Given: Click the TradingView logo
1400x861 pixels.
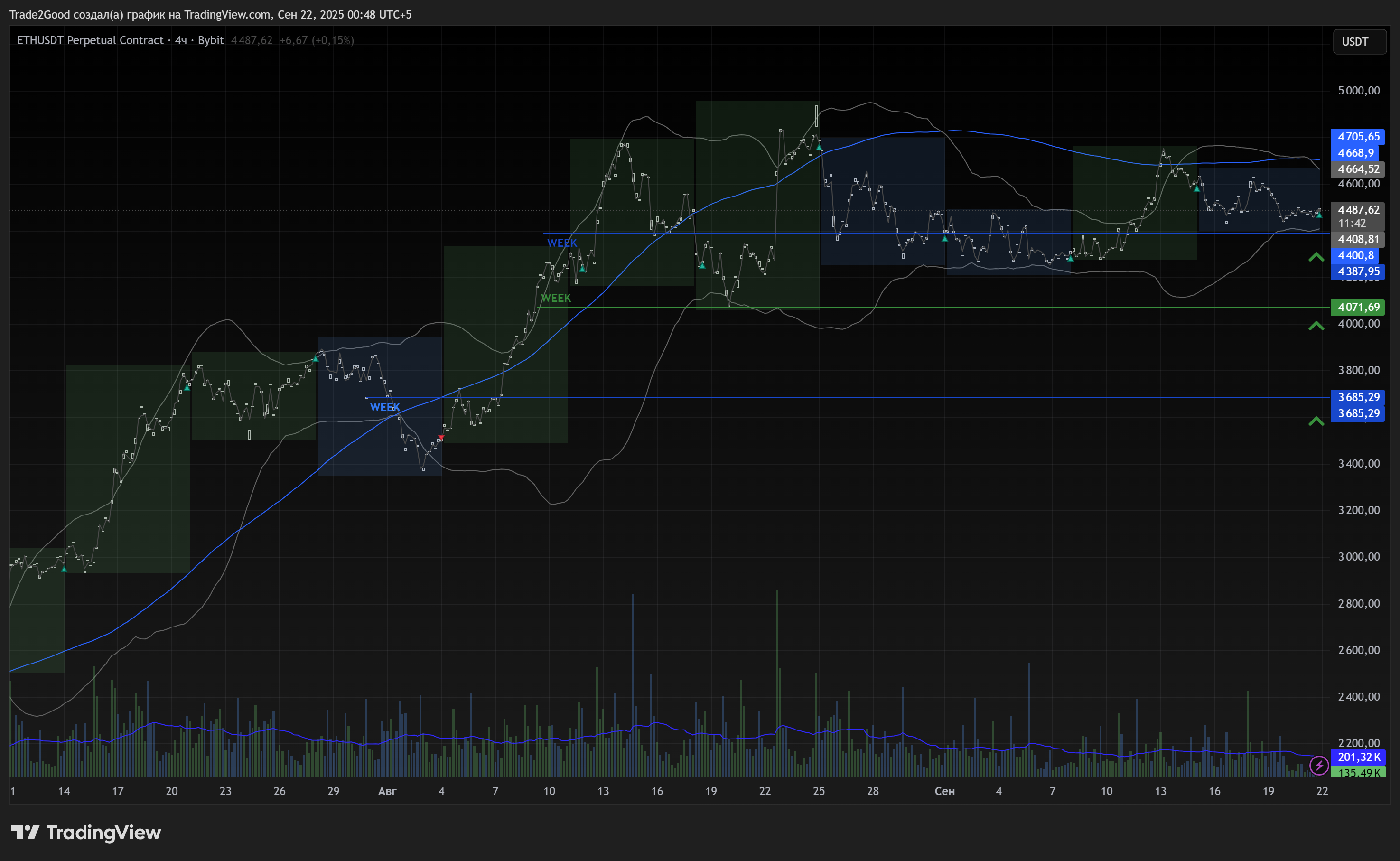Looking at the screenshot, I should [x=86, y=833].
